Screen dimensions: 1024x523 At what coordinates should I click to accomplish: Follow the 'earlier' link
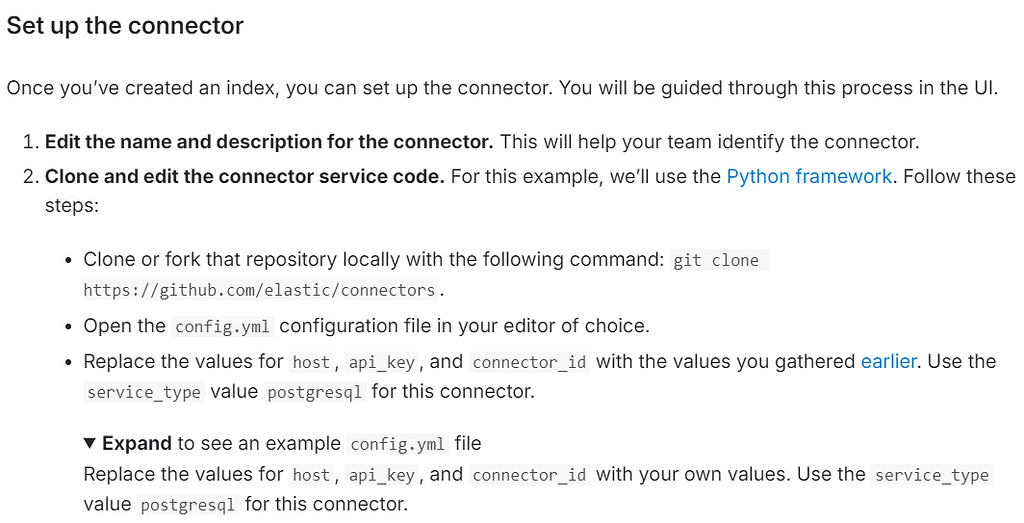(888, 361)
